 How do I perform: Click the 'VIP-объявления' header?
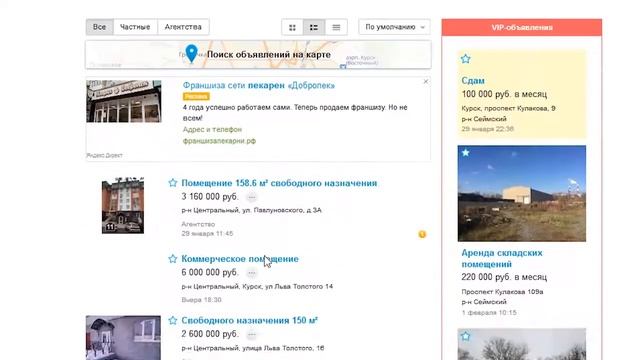pyautogui.click(x=522, y=27)
